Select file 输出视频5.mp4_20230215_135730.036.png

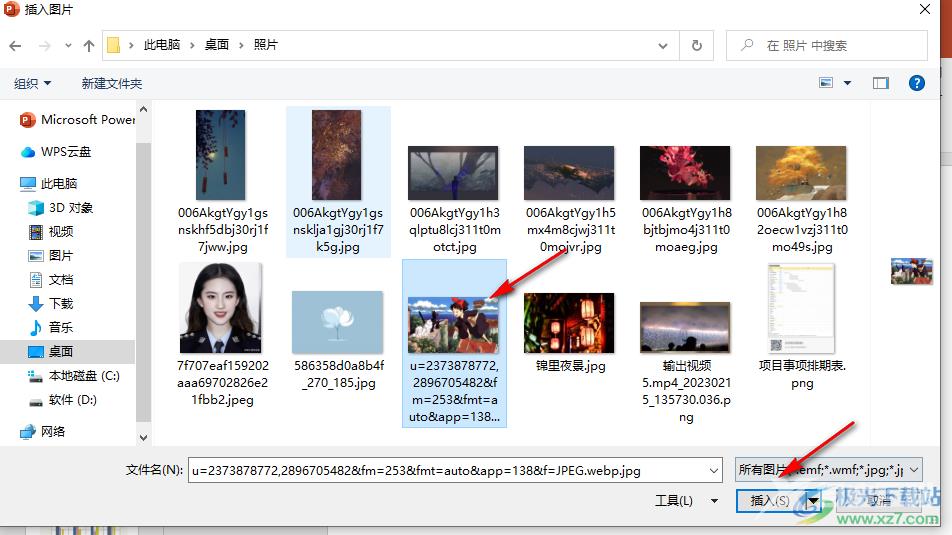coord(686,363)
